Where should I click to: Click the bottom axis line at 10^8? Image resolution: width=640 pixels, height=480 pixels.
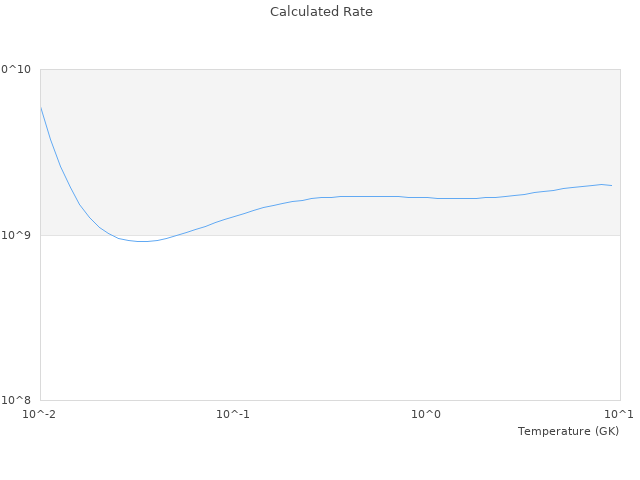(x=330, y=400)
